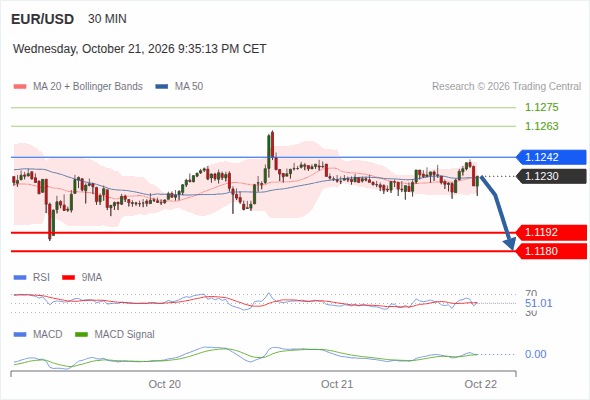This screenshot has width=590, height=400.
Task: Click the red 1.1180 support price tag
Action: pos(551,251)
